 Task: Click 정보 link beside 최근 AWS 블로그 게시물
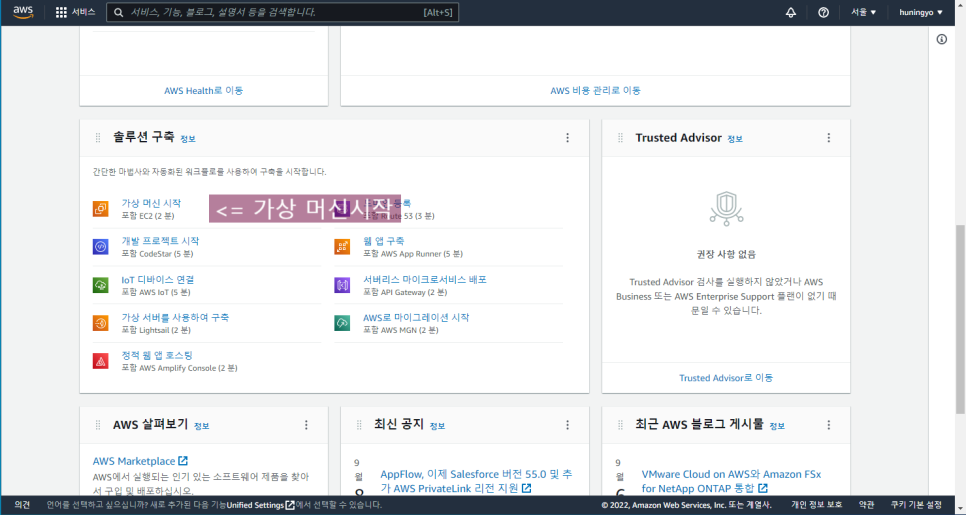click(x=777, y=426)
